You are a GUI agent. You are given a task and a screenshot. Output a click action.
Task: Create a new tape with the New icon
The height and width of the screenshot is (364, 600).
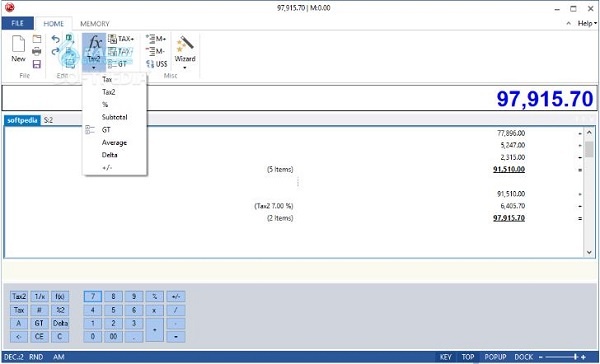(x=18, y=49)
